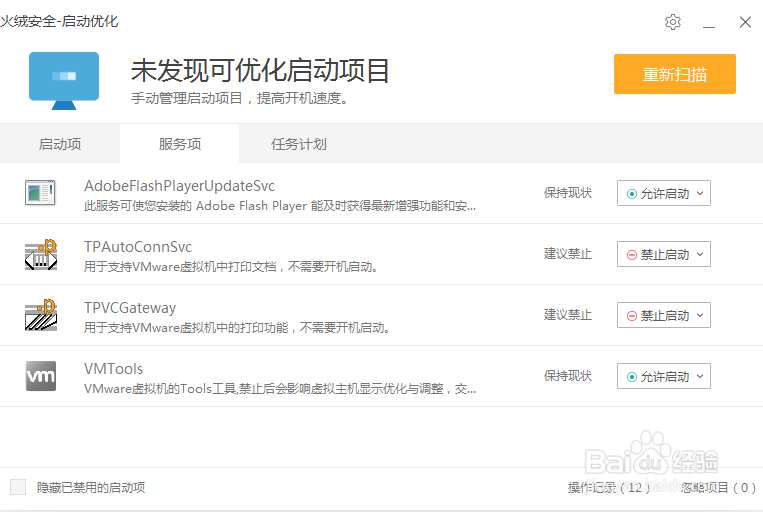Click the 未发现可优化启动项目 heading
This screenshot has width=763, height=512.
260,71
